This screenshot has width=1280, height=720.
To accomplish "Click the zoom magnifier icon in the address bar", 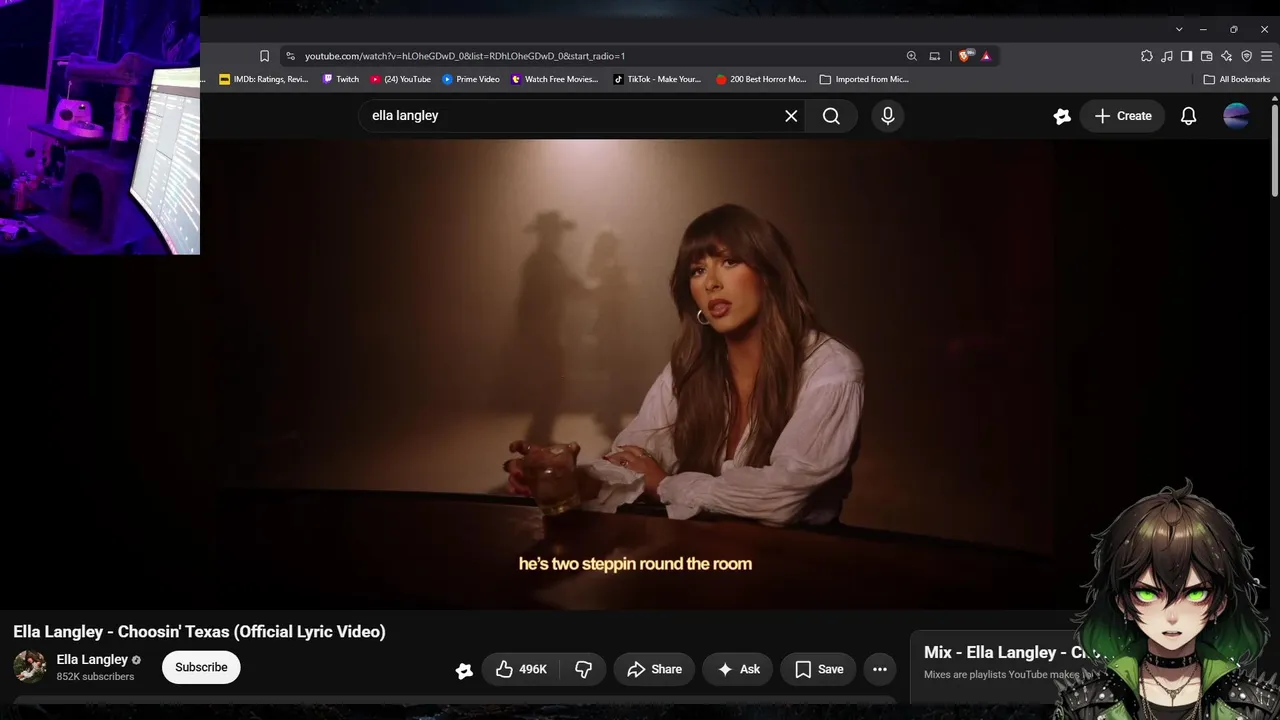I will point(911,56).
